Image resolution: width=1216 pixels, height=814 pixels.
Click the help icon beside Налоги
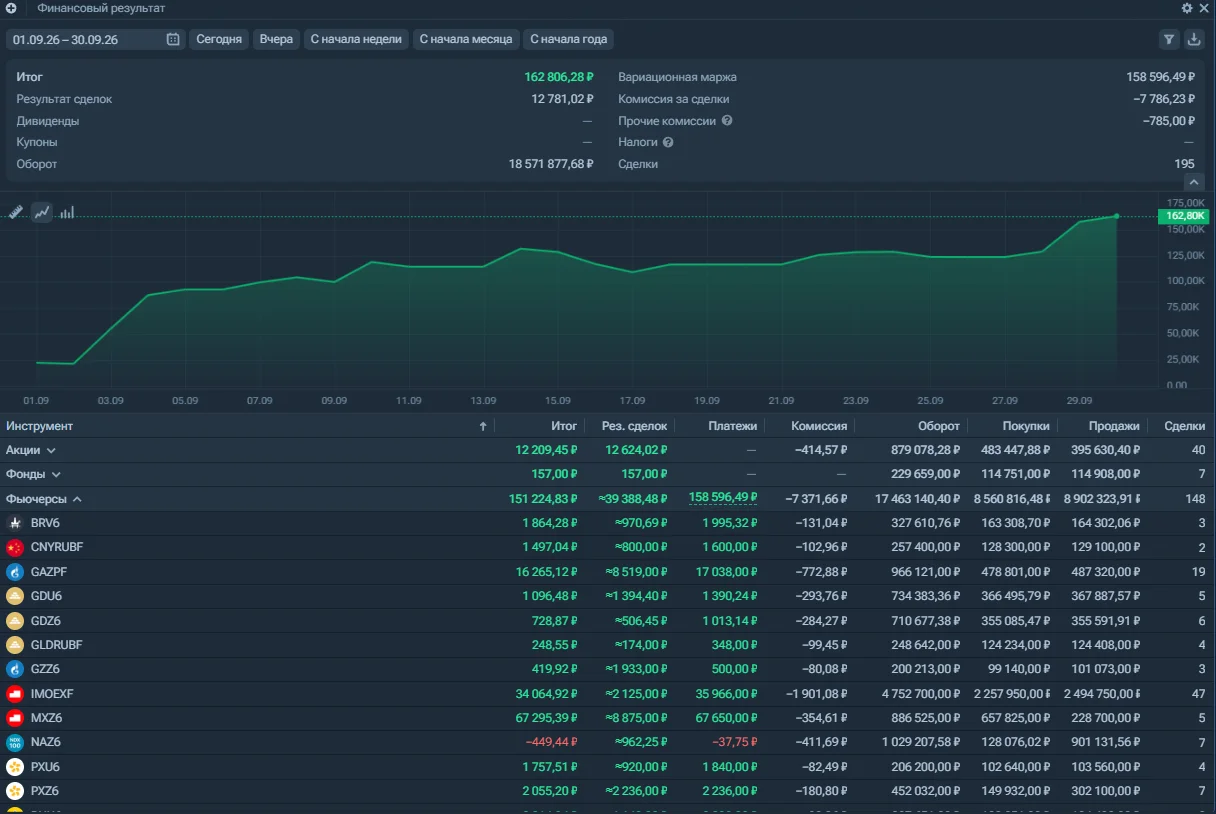667,142
